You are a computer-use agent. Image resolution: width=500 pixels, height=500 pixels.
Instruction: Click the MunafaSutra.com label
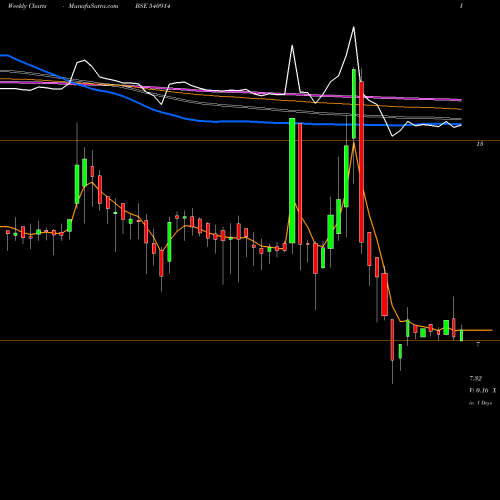(x=93, y=6)
